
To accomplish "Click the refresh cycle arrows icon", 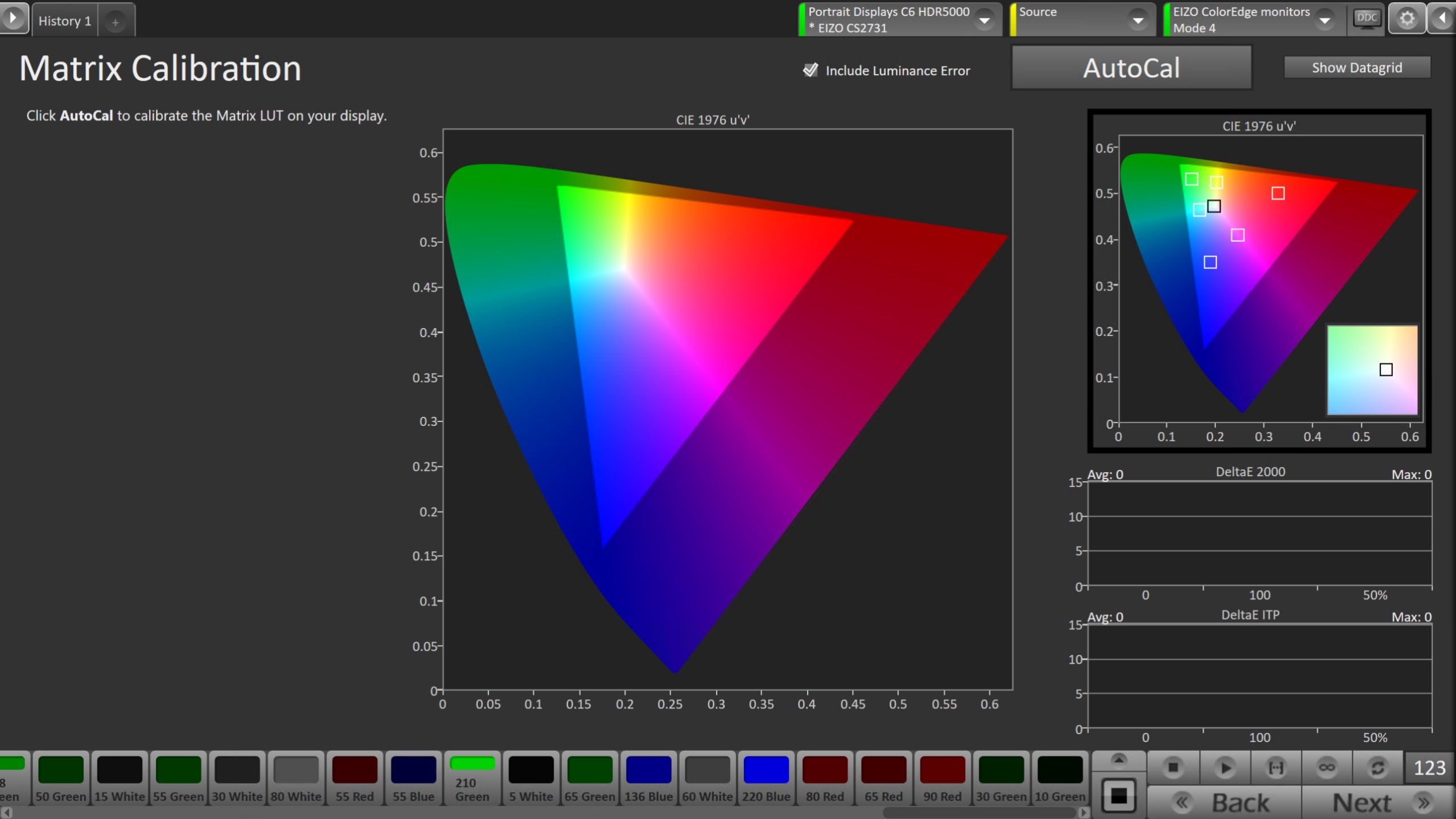I will coord(1377,768).
